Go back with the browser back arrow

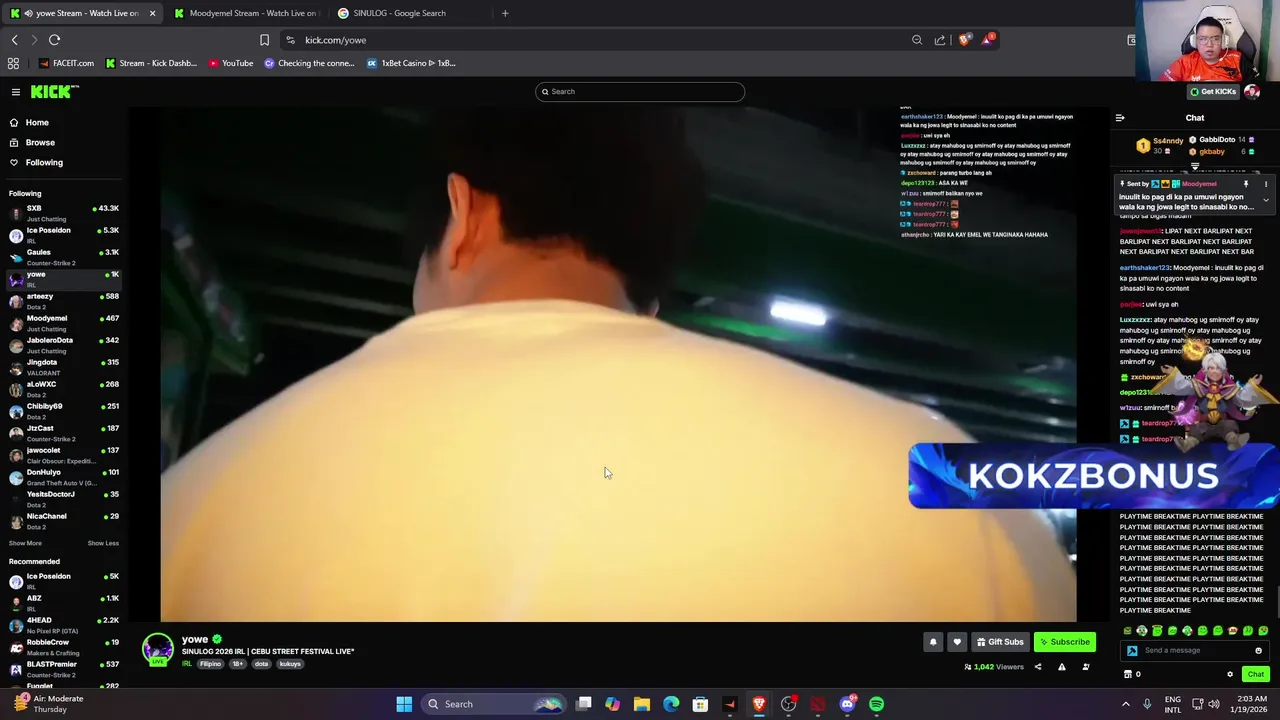pyautogui.click(x=14, y=40)
